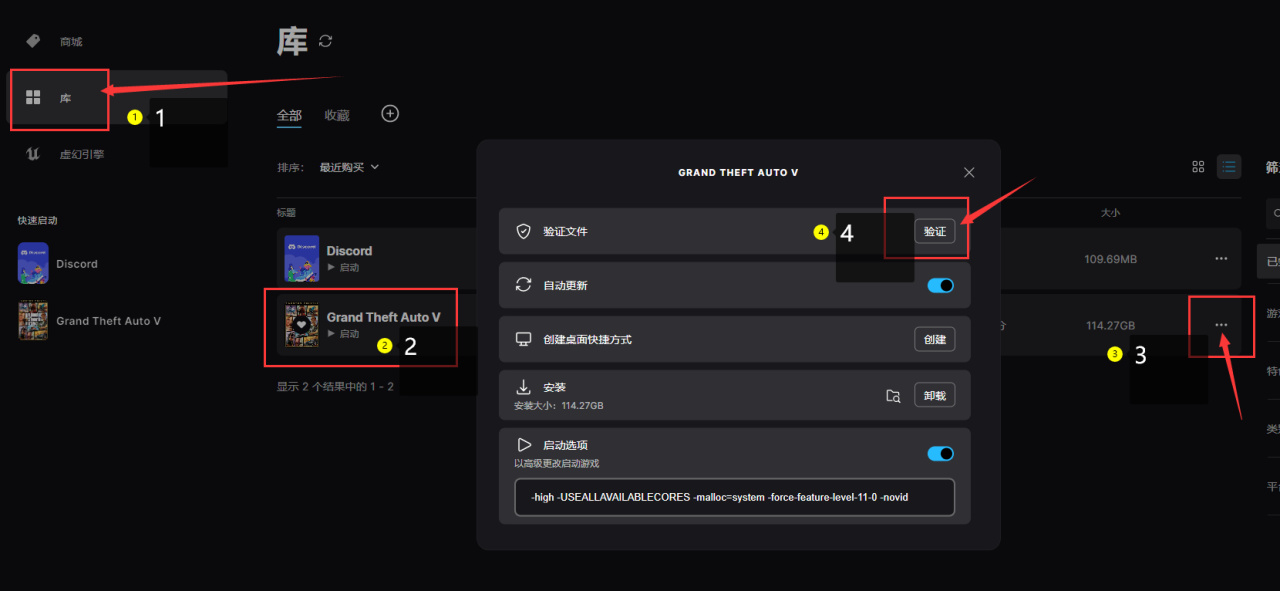Switch to grid view layout

coord(1198,167)
